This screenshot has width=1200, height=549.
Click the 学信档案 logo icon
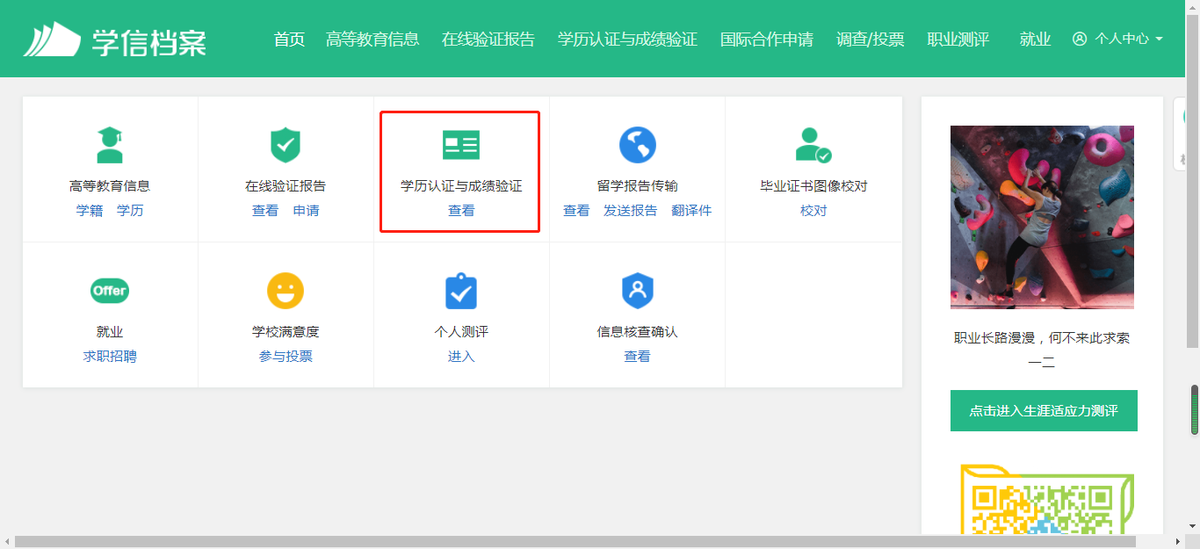coord(52,39)
